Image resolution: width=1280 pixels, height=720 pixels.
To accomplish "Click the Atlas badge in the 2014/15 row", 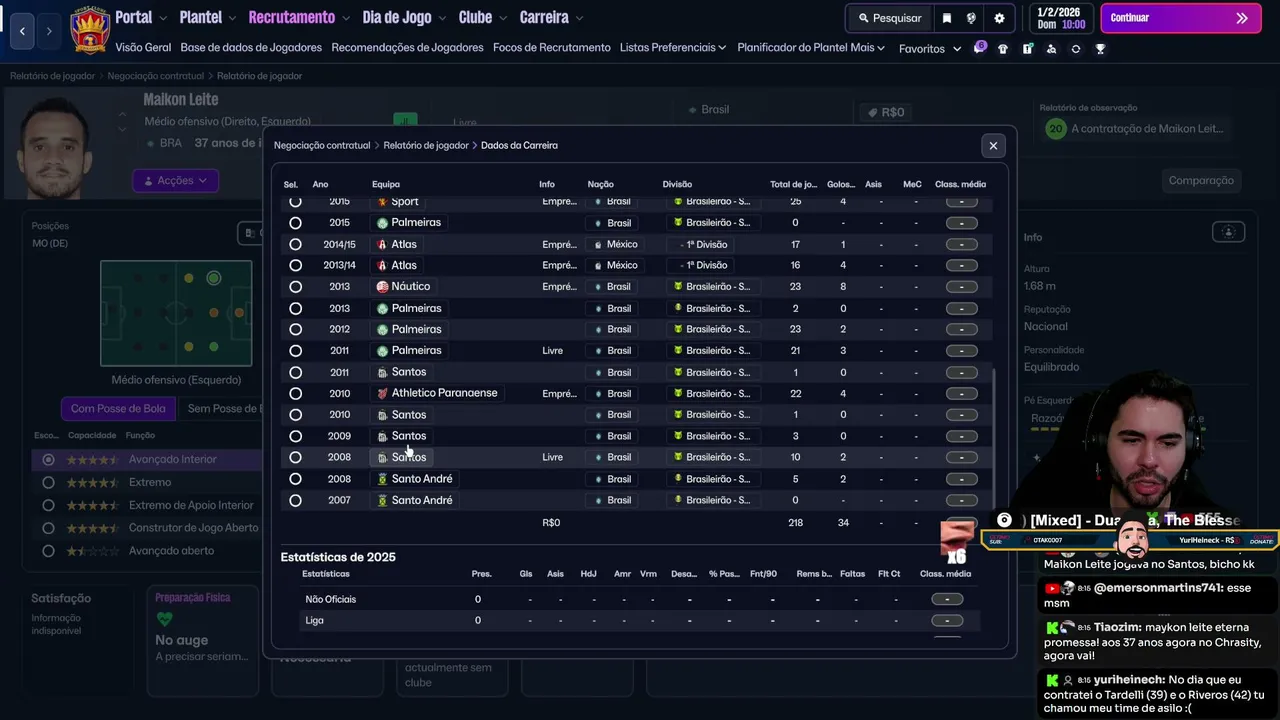I will (382, 244).
